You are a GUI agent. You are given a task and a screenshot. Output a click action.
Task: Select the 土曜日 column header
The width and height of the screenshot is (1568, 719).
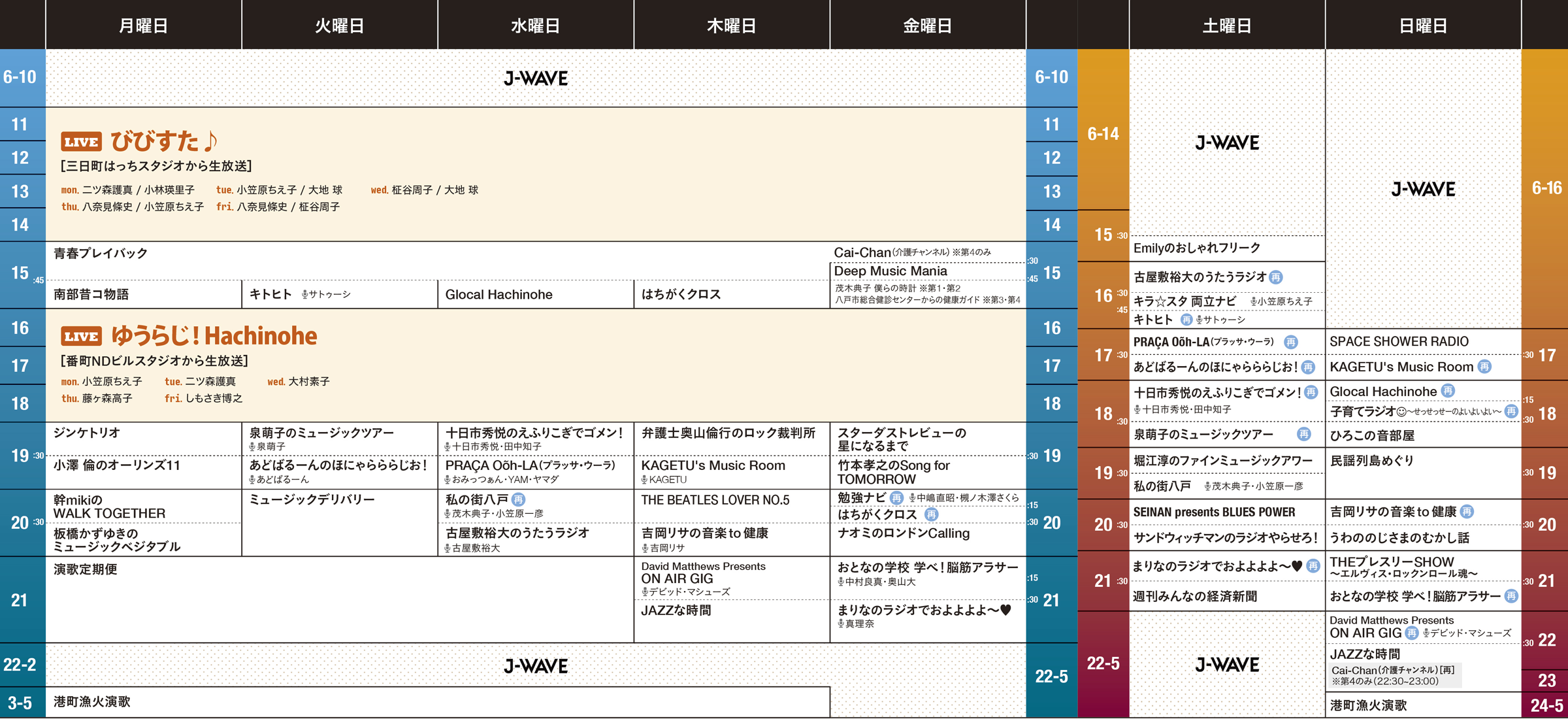(x=1227, y=25)
